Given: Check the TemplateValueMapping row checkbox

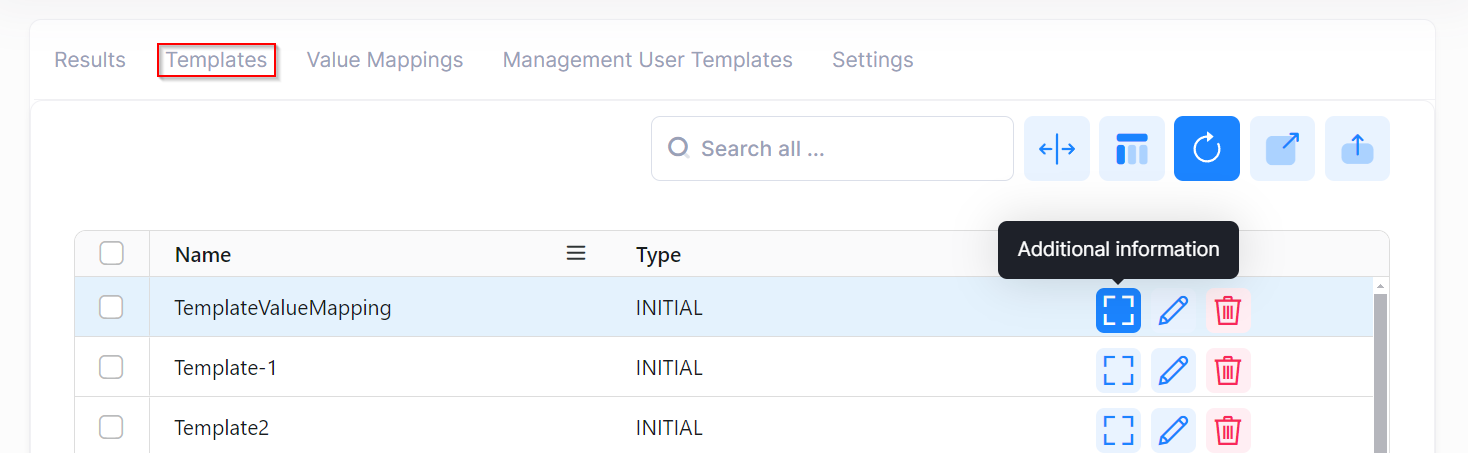Looking at the screenshot, I should [x=111, y=308].
